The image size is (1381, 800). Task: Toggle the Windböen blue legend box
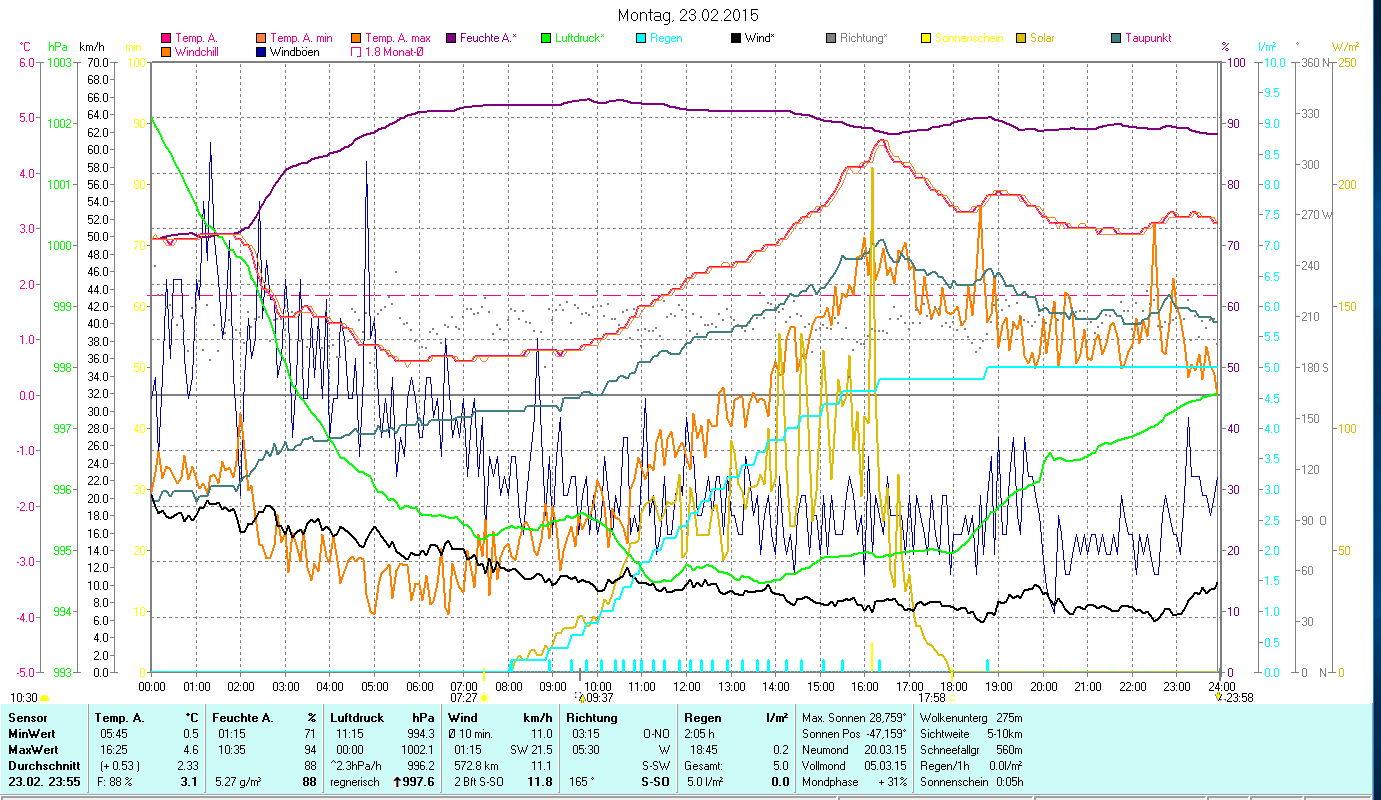[x=263, y=52]
